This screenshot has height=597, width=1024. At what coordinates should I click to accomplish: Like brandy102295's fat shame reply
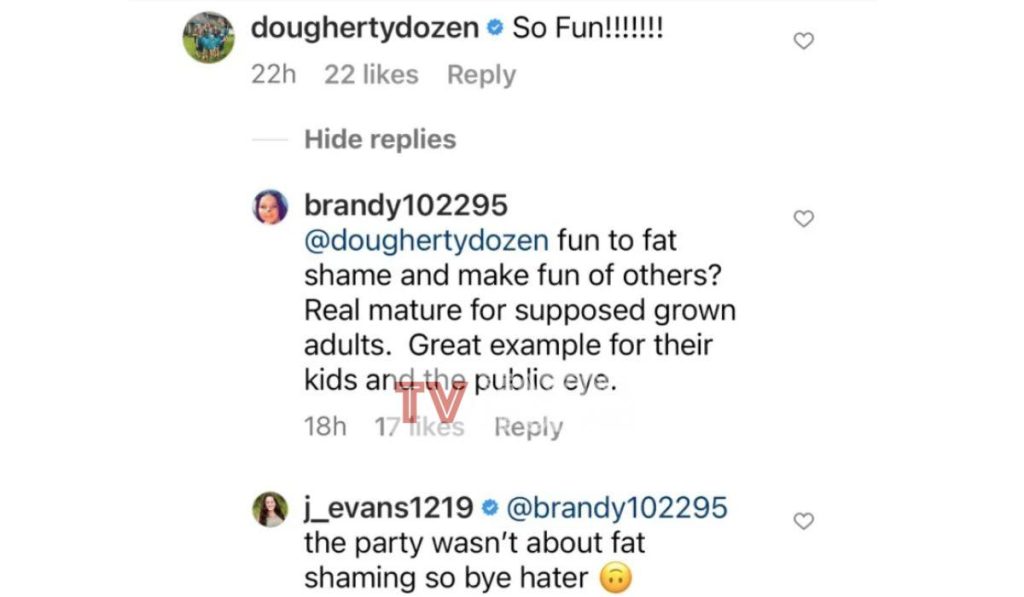[803, 219]
